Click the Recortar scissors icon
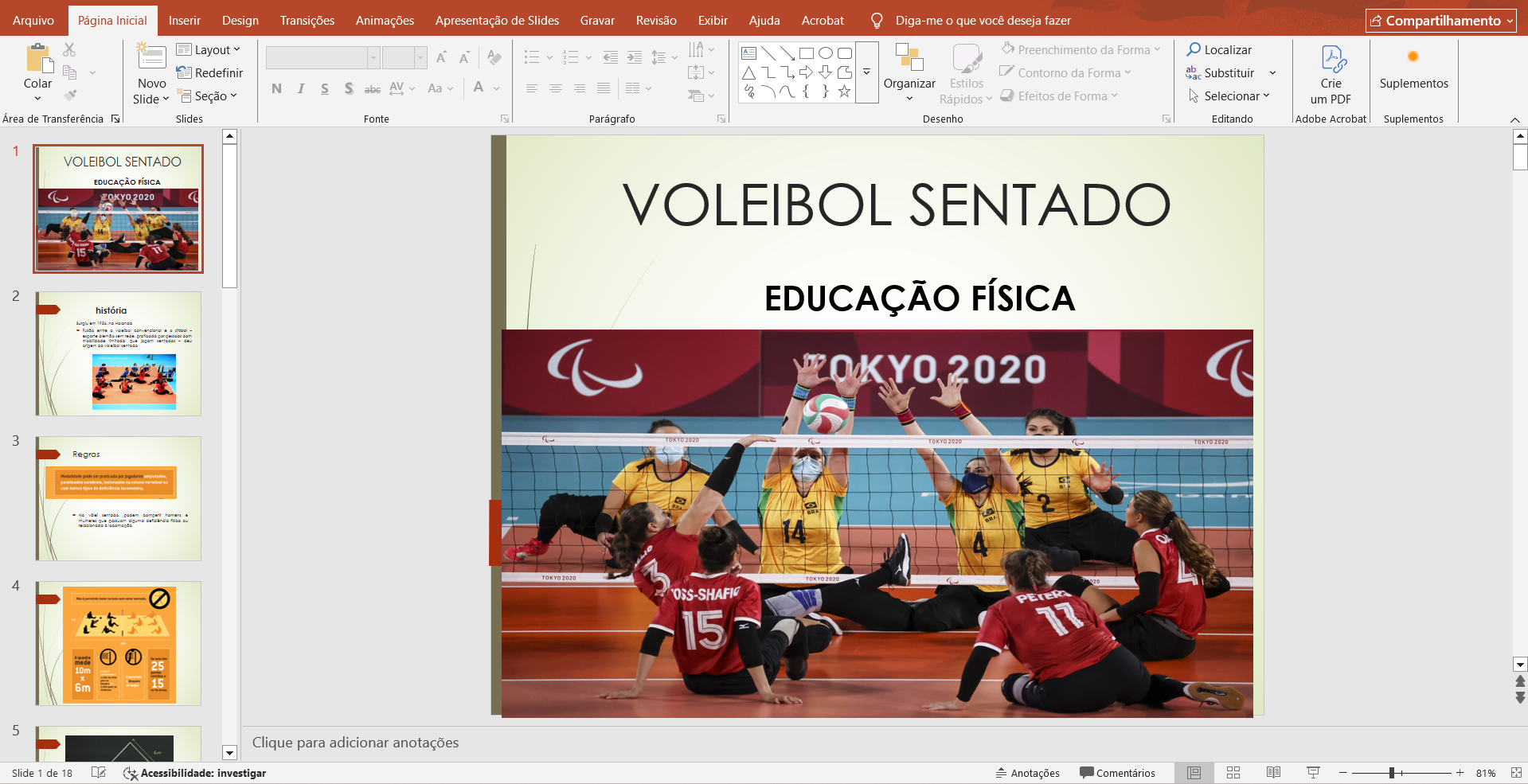The image size is (1528, 784). pyautogui.click(x=70, y=50)
